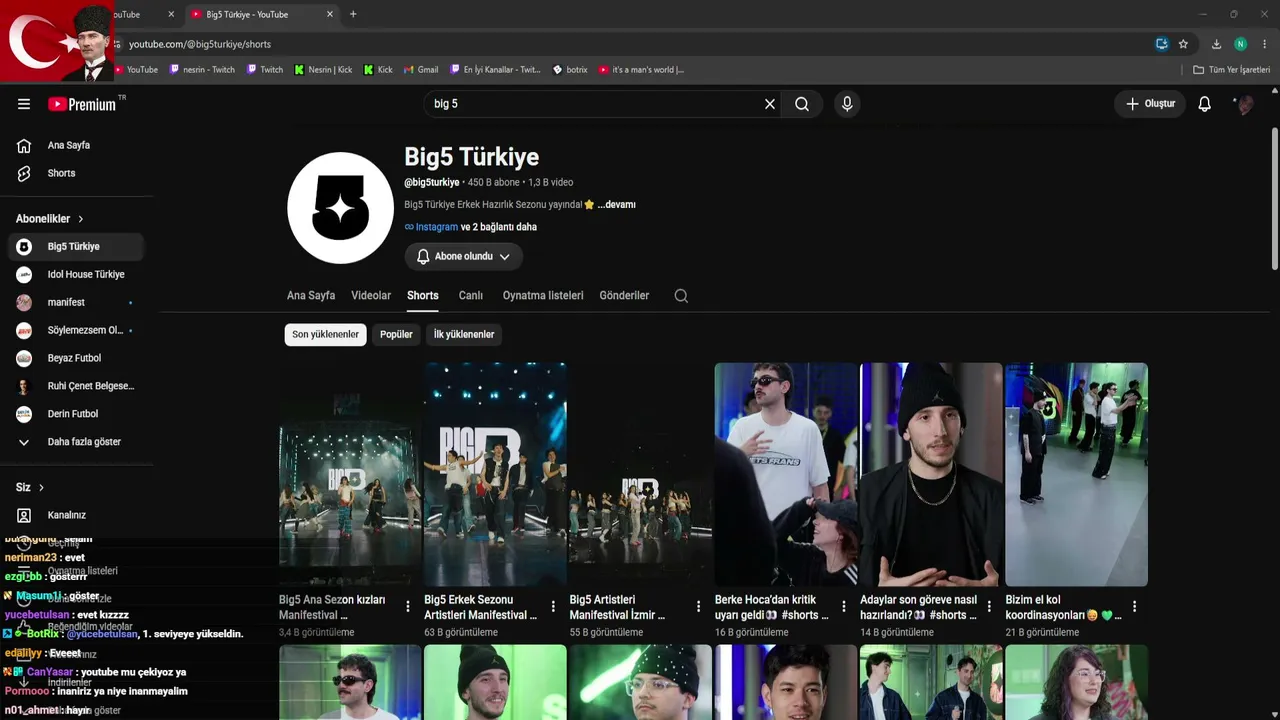The height and width of the screenshot is (720, 1280).
Task: Open options for Adaylar son göreve short
Action: [x=989, y=606]
